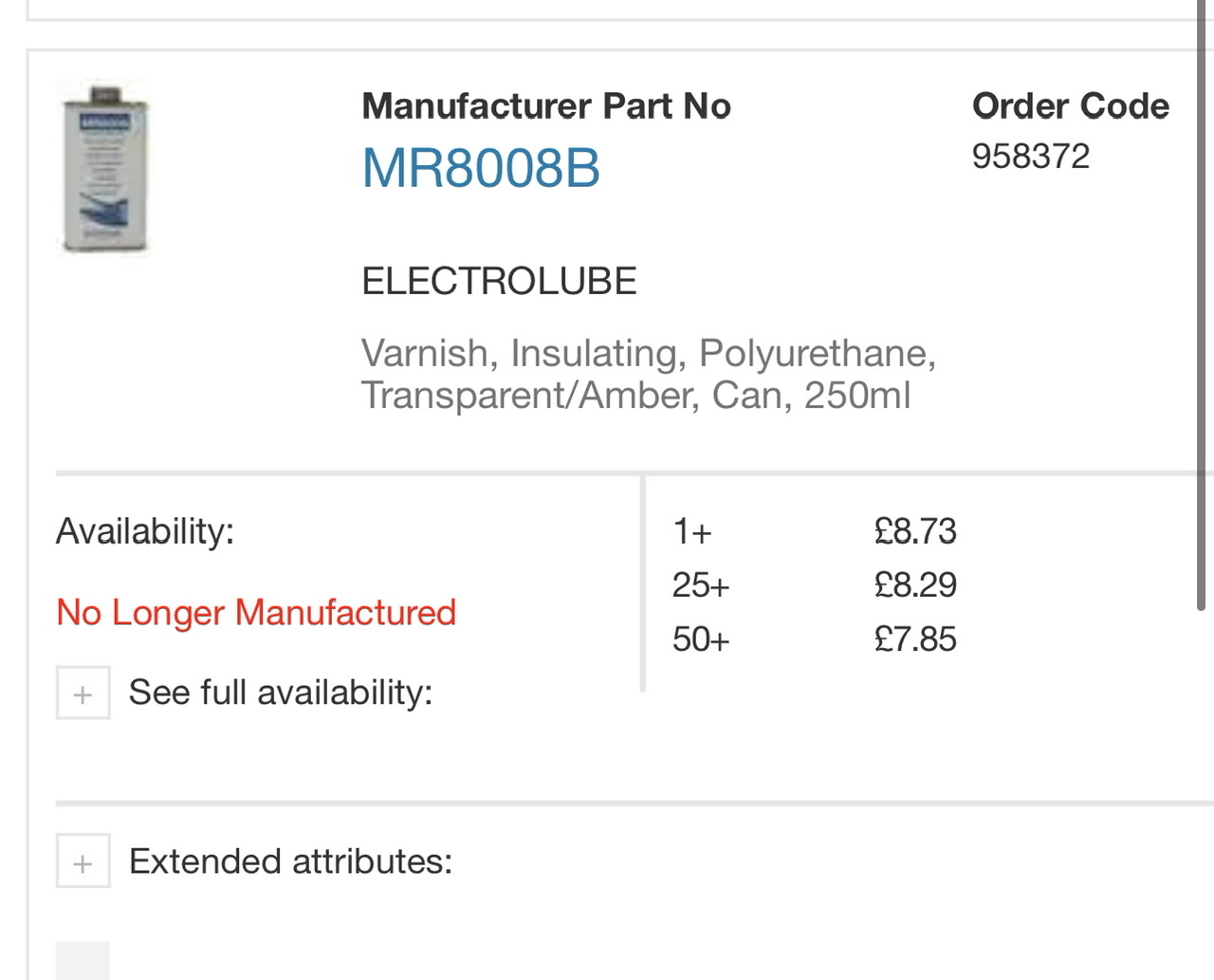Click the Extended attributes label
The height and width of the screenshot is (980, 1214).
(x=290, y=861)
